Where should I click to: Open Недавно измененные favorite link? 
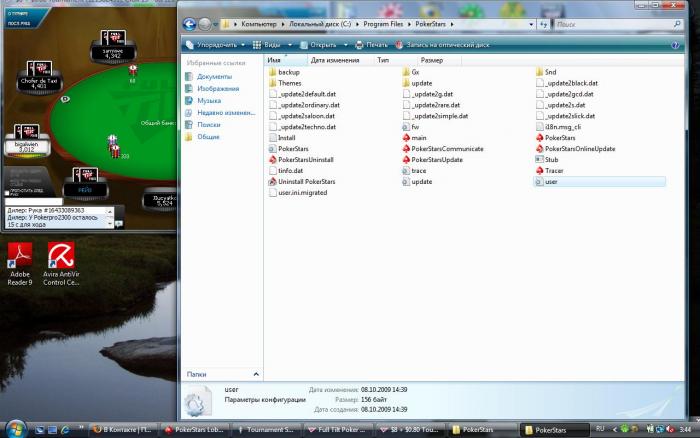click(221, 113)
